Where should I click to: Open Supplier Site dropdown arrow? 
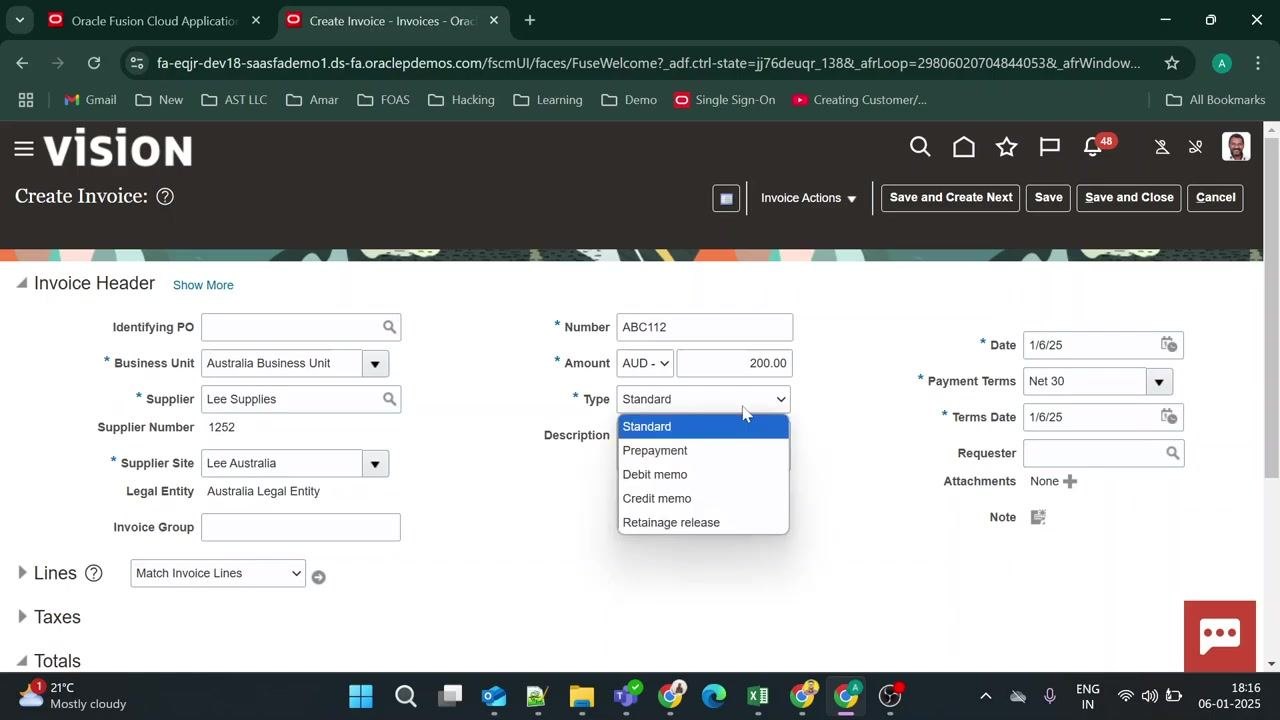pos(375,463)
